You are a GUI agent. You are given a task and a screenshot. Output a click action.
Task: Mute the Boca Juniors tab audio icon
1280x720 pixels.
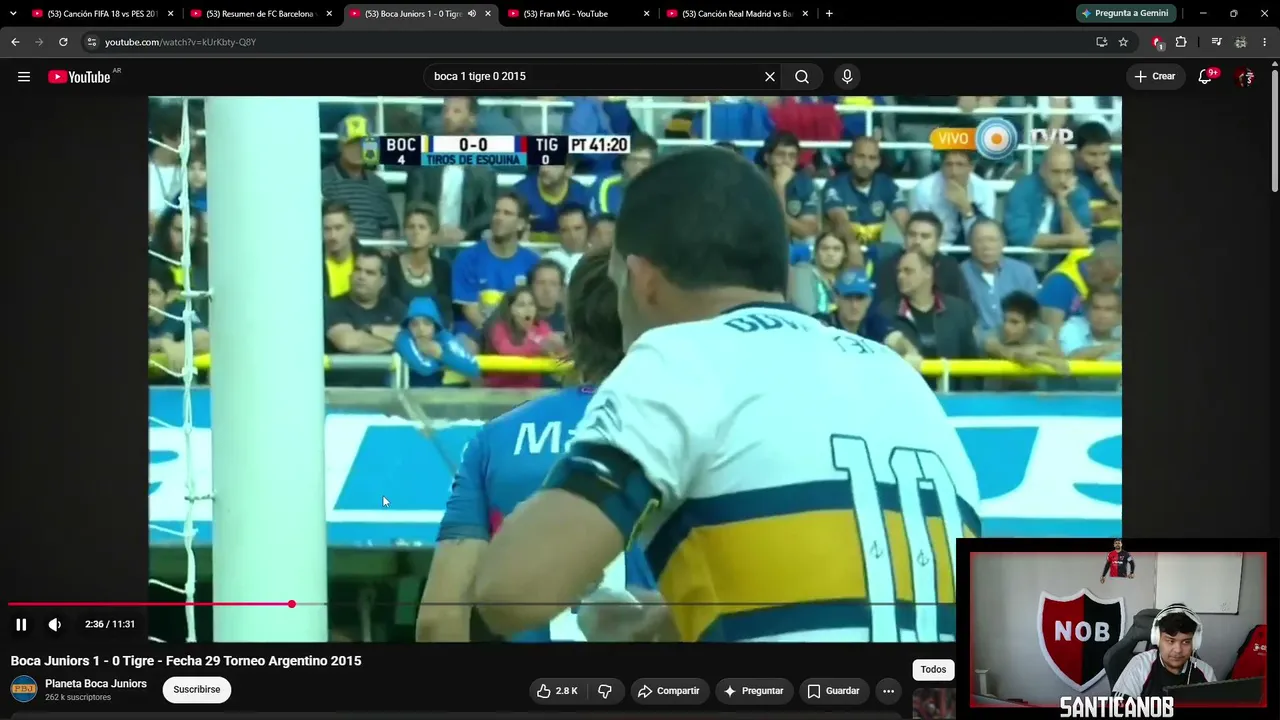coord(472,14)
